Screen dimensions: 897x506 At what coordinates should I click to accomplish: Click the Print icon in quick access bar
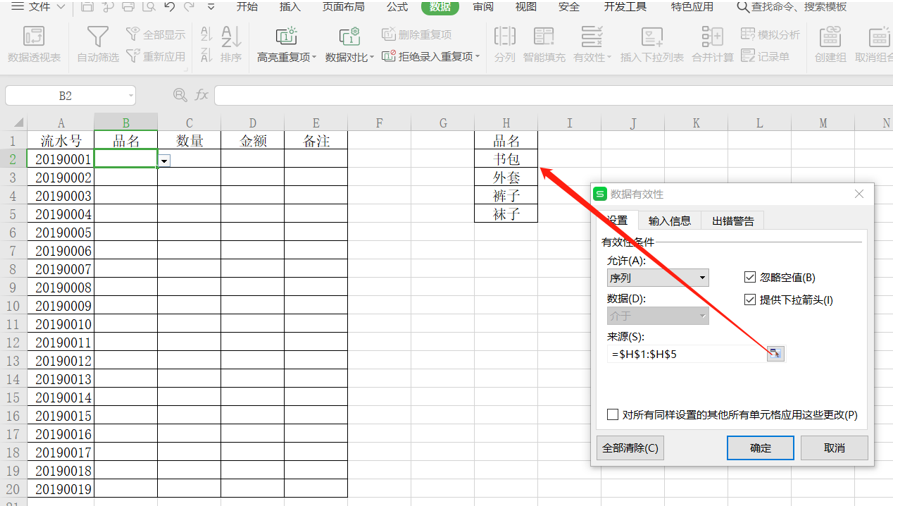click(x=128, y=7)
